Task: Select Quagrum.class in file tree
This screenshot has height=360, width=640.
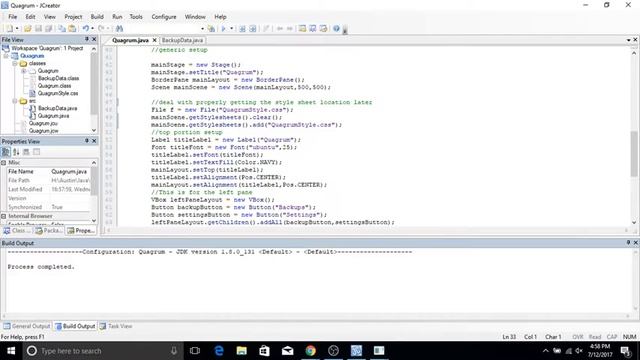Action: 54,86
